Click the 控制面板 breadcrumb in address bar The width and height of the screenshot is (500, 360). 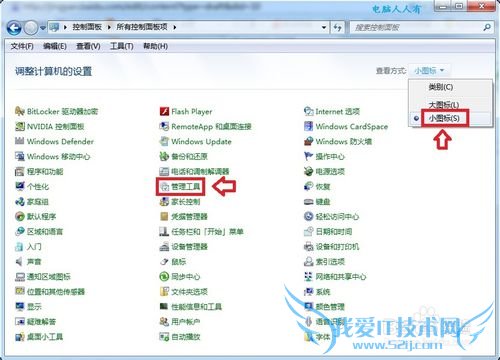tap(87, 27)
